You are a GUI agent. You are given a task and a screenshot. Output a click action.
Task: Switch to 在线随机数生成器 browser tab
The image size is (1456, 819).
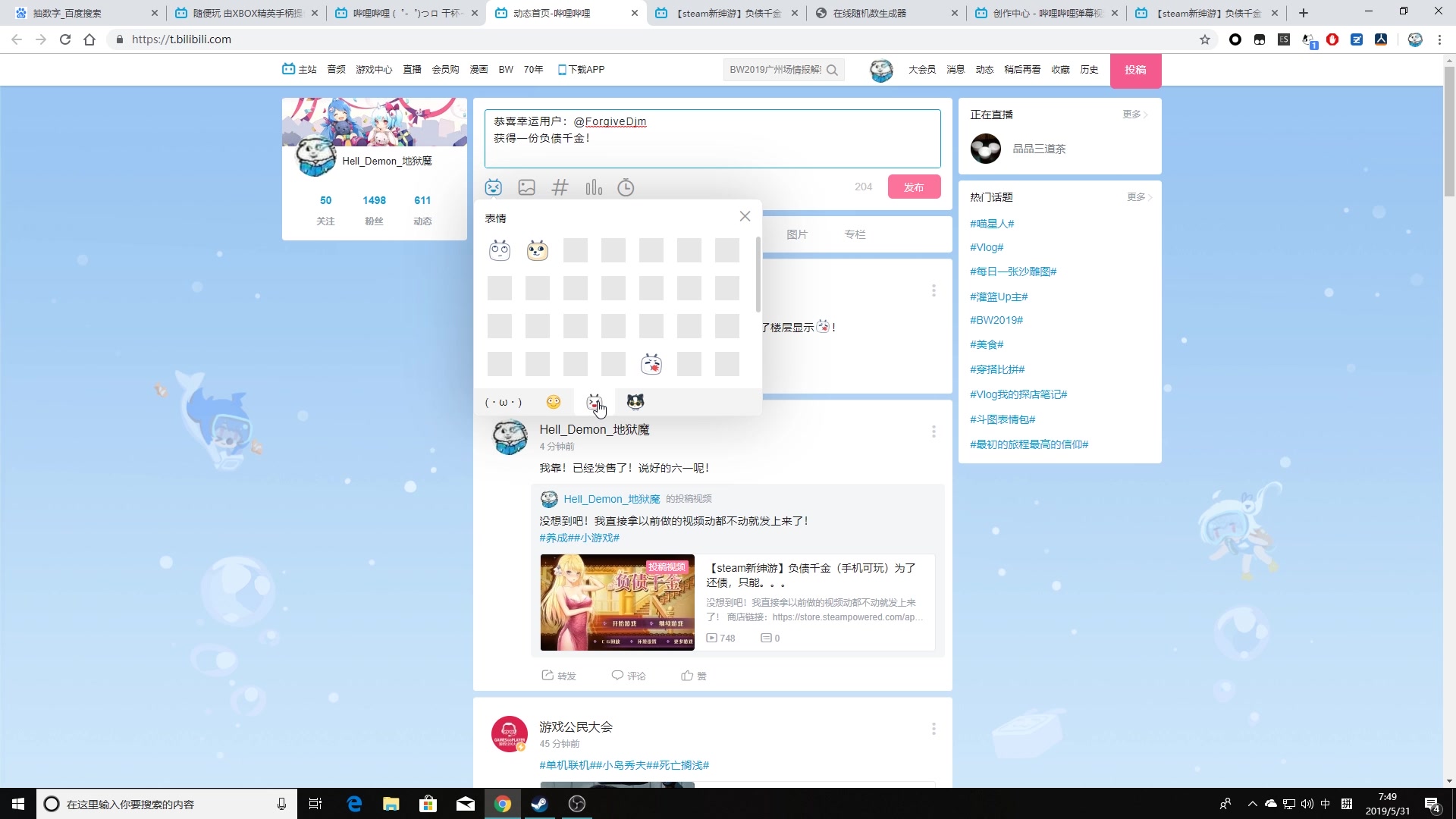(x=885, y=13)
